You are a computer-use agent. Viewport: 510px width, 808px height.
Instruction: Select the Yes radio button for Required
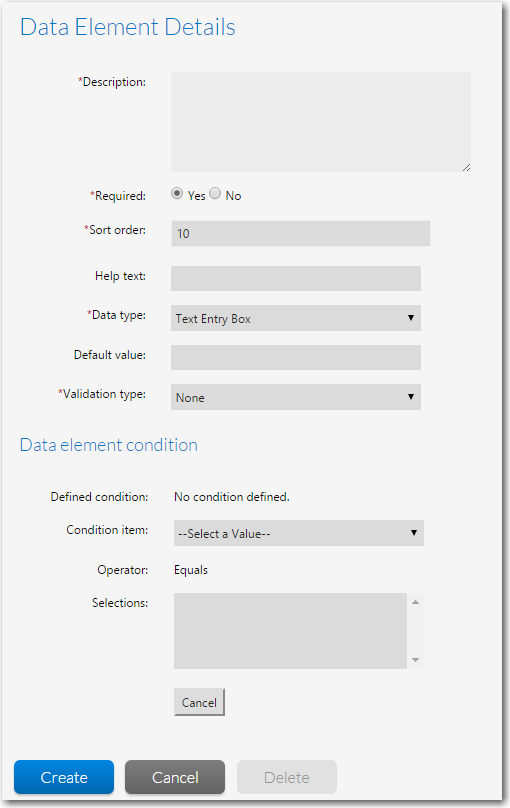click(177, 194)
